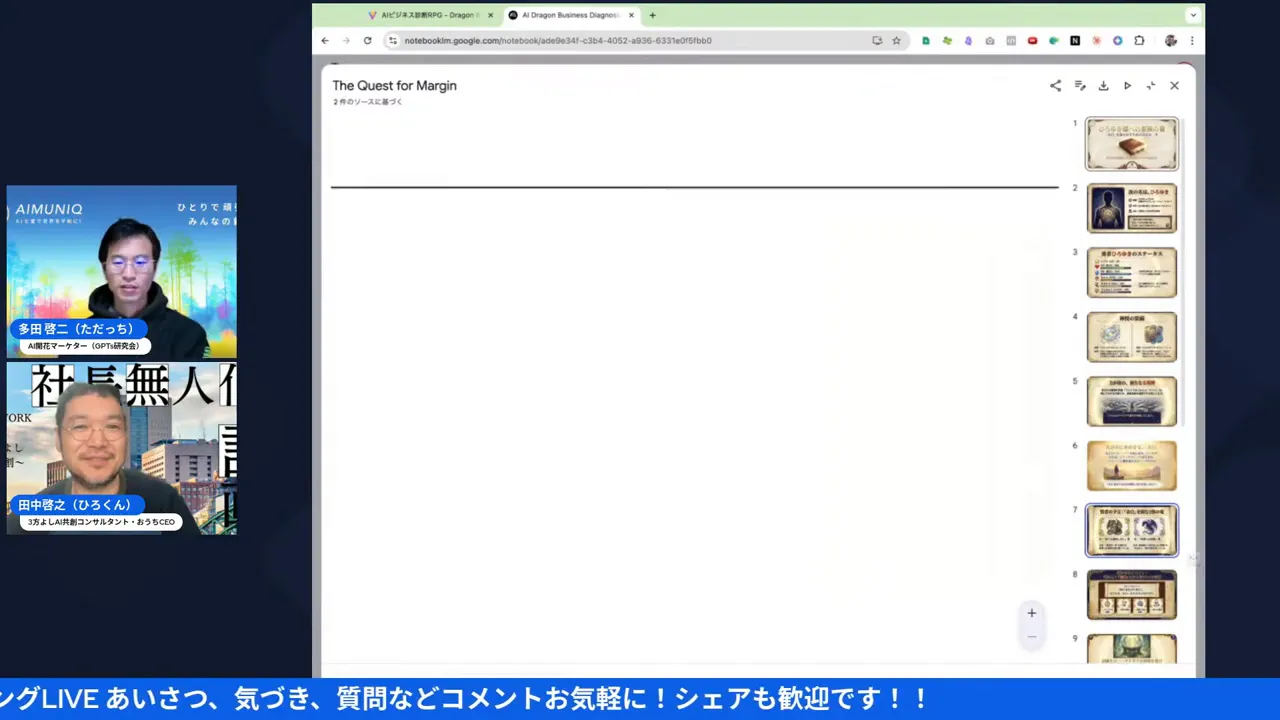Open the browser extensions puzzle-piece menu

pos(1139,40)
